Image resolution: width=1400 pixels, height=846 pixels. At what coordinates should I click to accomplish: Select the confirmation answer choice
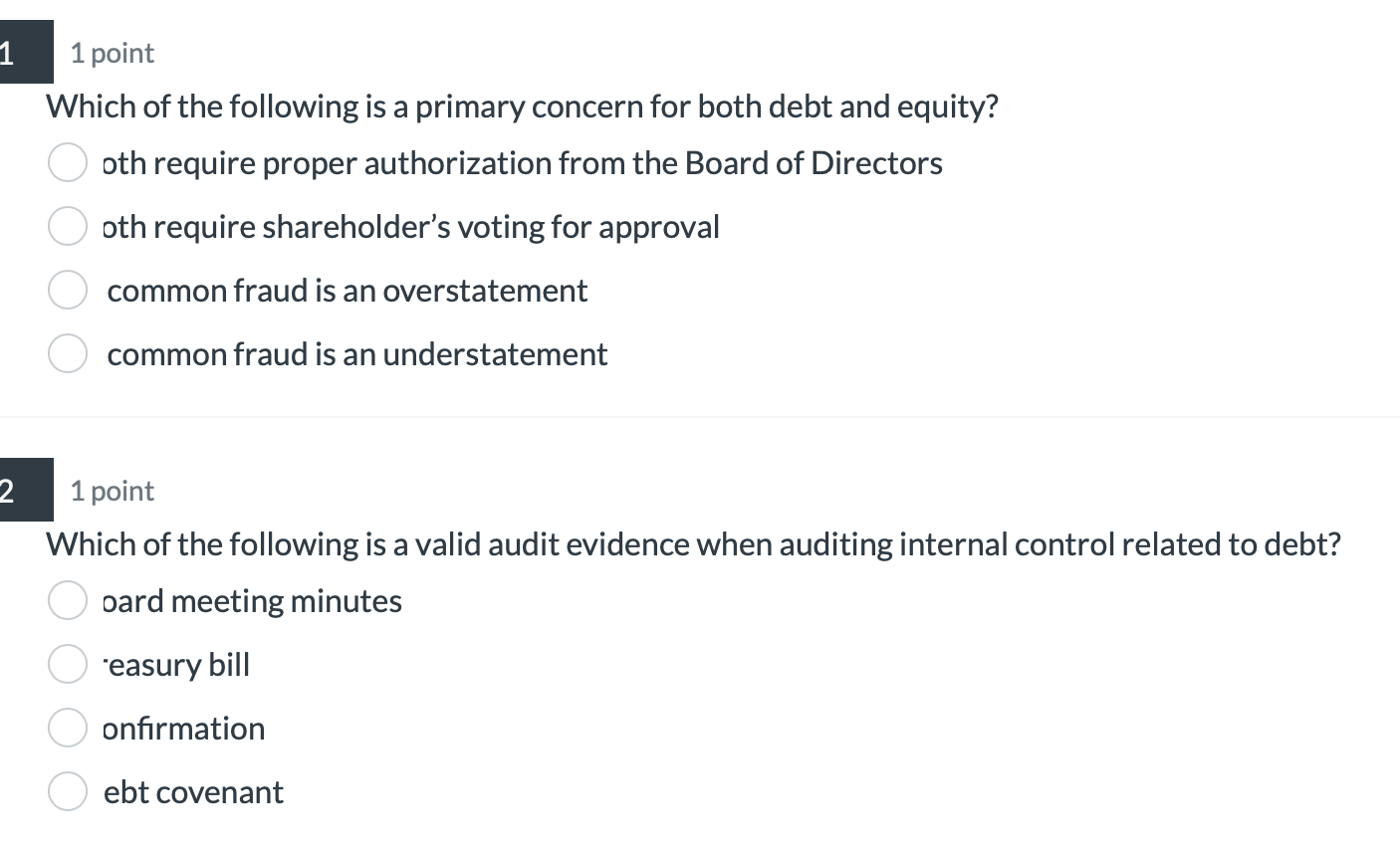[x=67, y=728]
